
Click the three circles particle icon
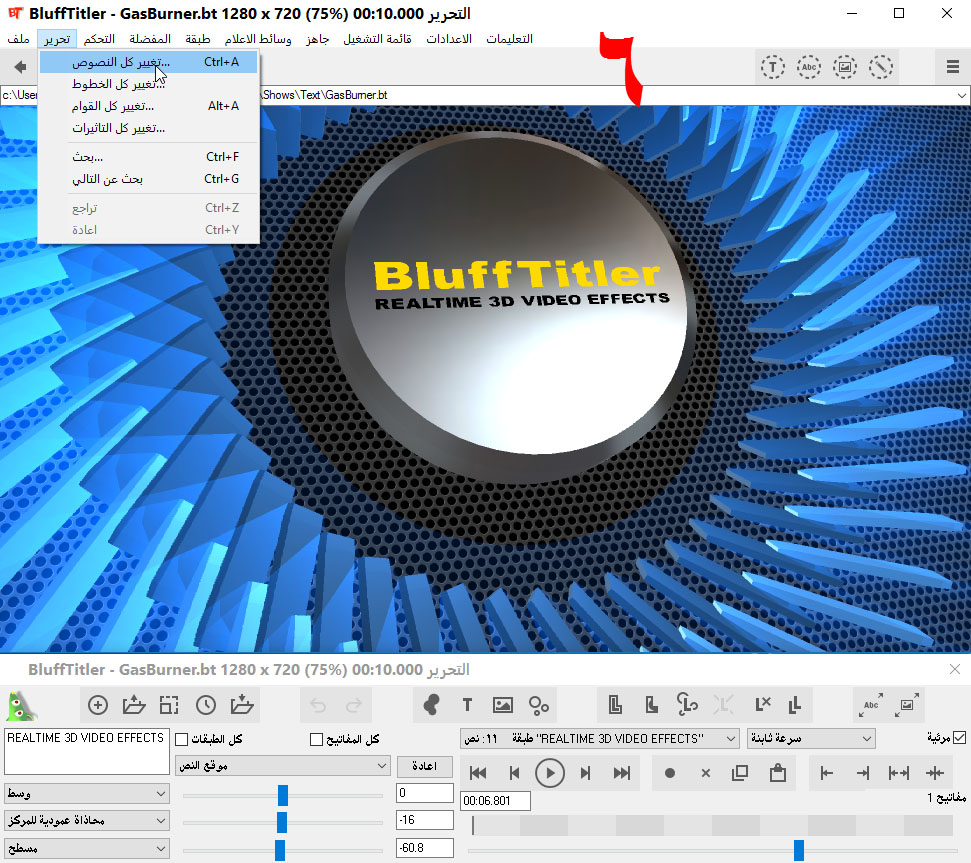[x=539, y=705]
